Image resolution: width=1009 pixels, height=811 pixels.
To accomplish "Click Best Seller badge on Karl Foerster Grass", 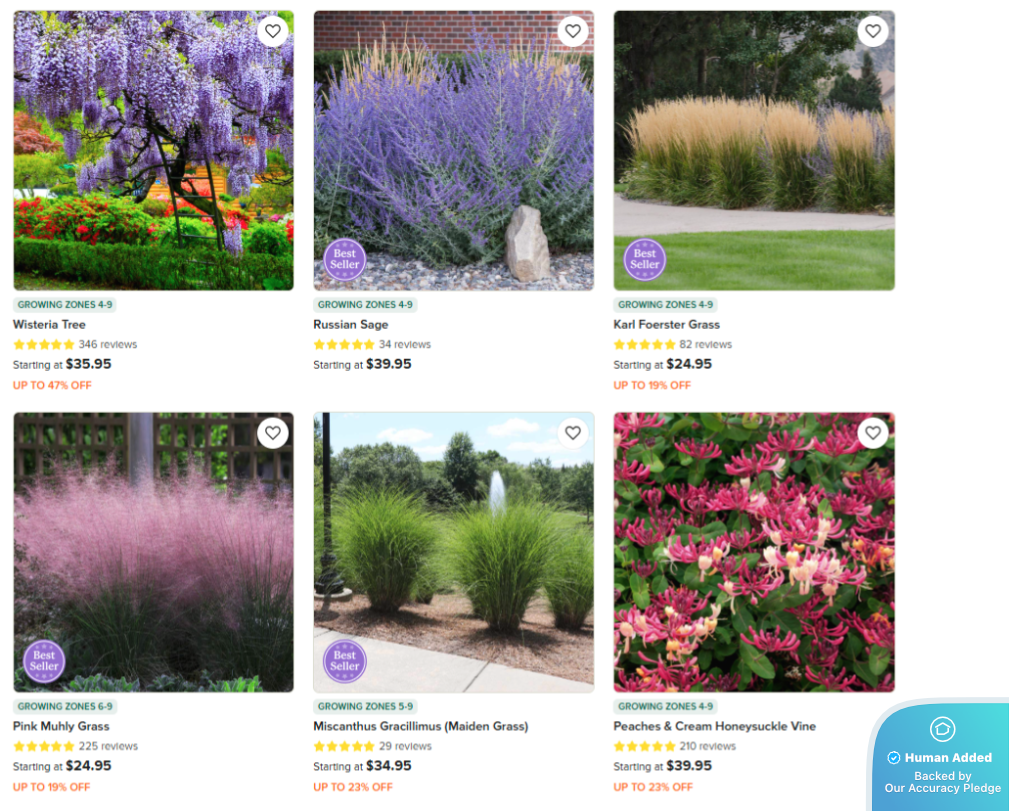I will pyautogui.click(x=645, y=259).
